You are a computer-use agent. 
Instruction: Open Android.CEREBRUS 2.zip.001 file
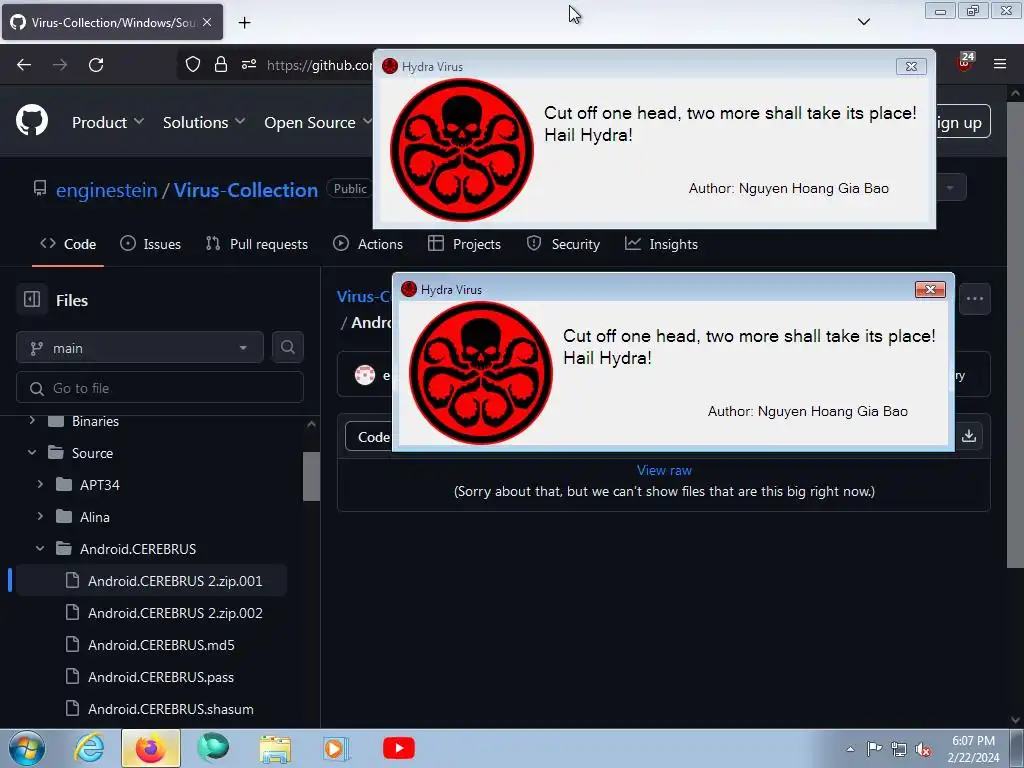pos(151,581)
